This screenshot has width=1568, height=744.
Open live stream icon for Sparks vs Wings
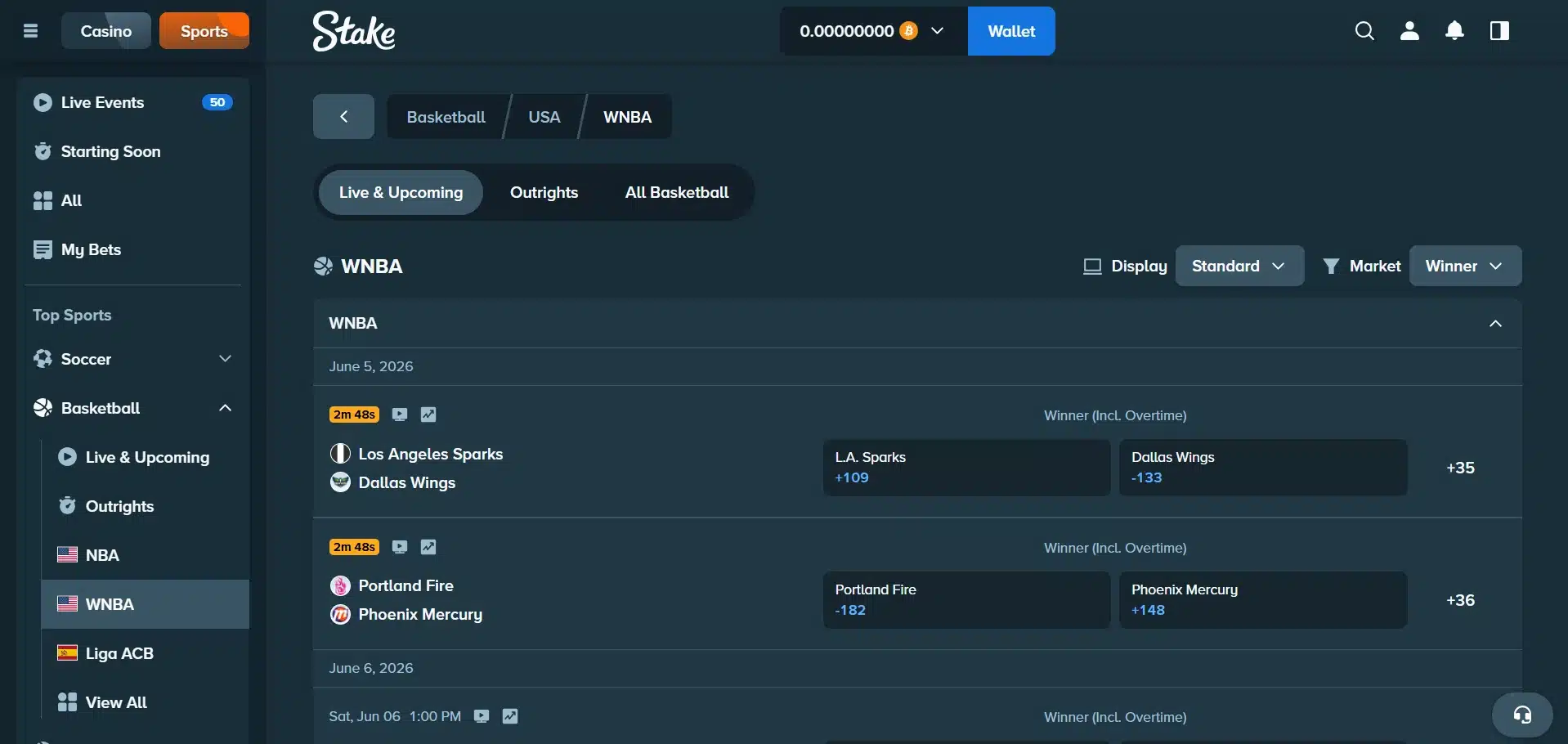(x=400, y=415)
